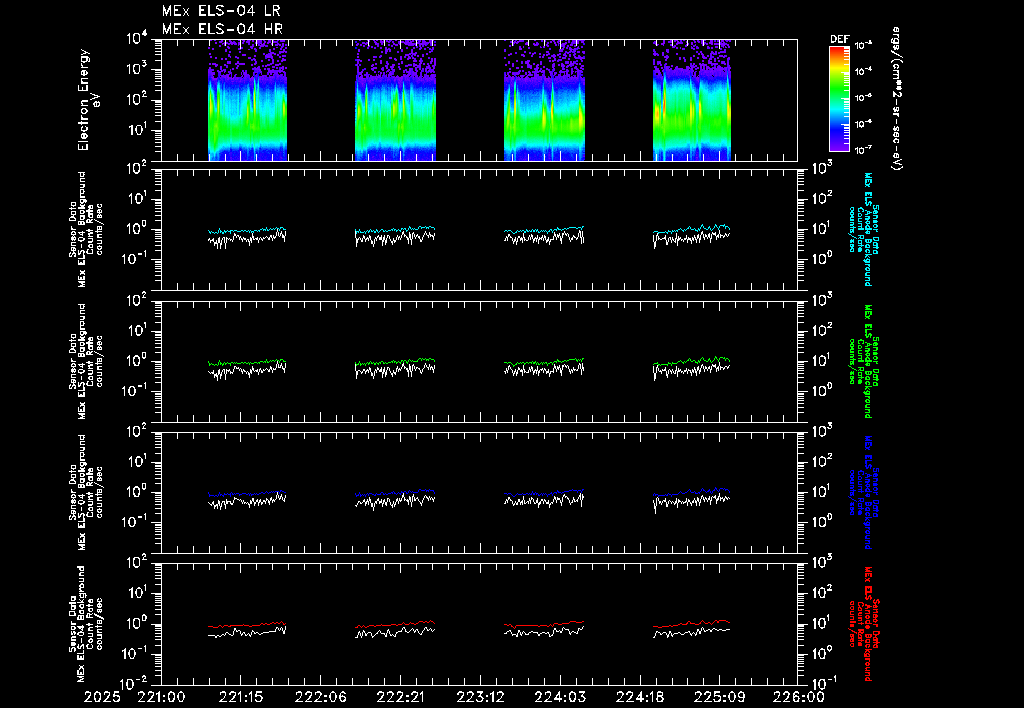Select the "DEF" label above the color bar
1024x708 pixels.
coord(839,39)
